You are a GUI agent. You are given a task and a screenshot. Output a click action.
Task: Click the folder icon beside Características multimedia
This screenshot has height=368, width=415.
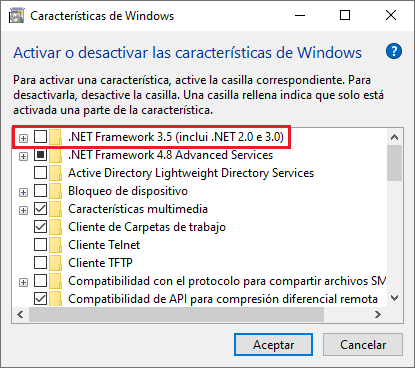(x=55, y=209)
